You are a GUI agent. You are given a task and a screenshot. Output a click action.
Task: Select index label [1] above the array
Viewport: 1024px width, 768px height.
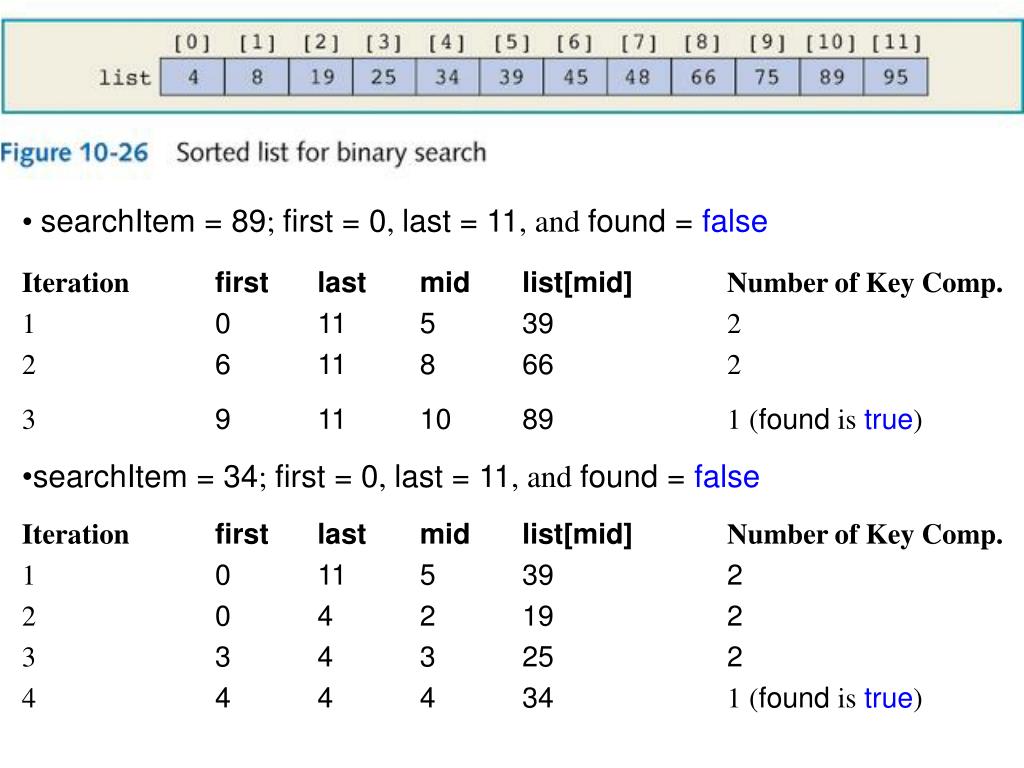[x=257, y=43]
